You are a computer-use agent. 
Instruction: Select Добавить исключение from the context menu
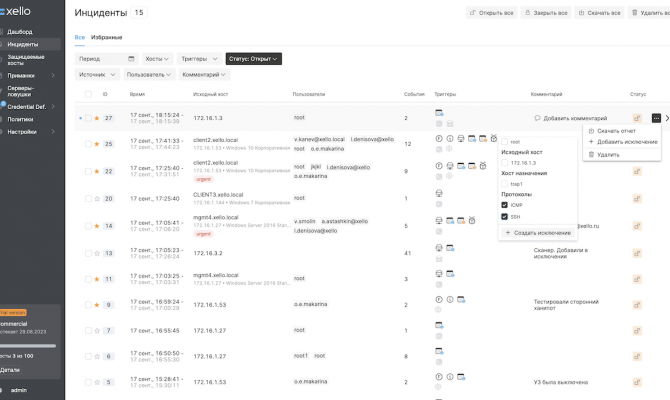pos(627,141)
